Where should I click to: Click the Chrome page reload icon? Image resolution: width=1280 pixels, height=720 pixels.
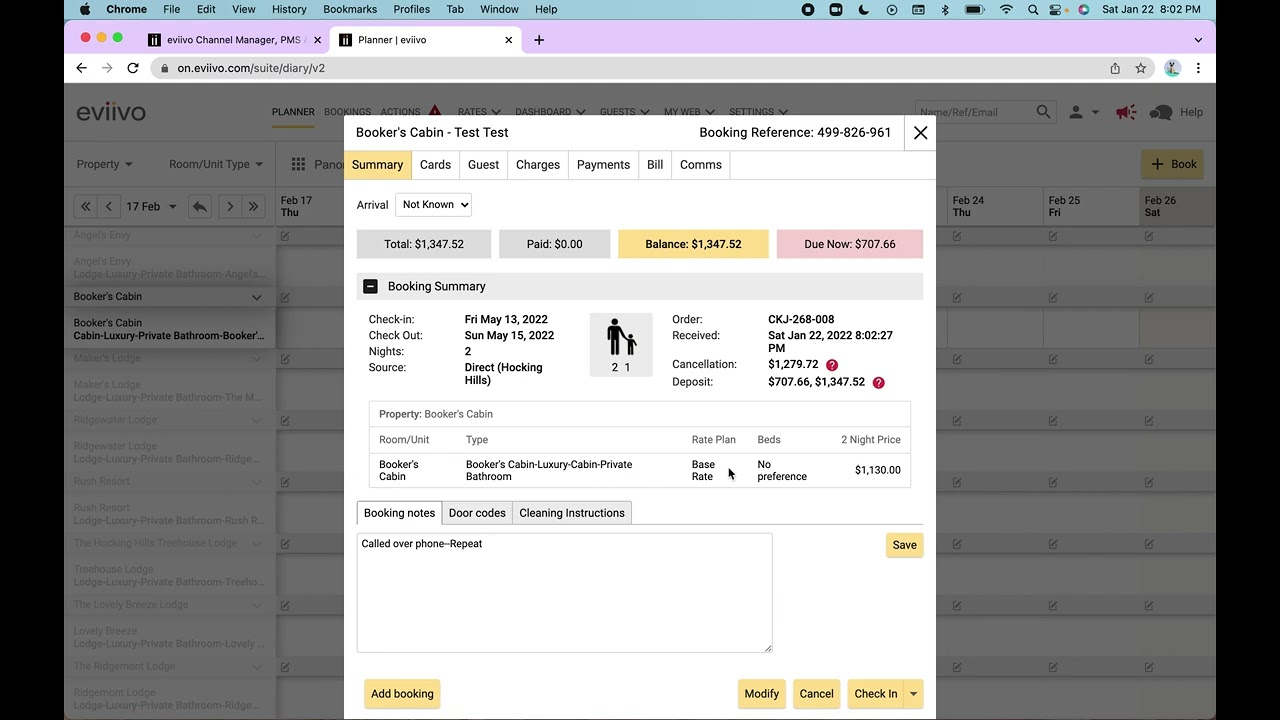tap(133, 68)
